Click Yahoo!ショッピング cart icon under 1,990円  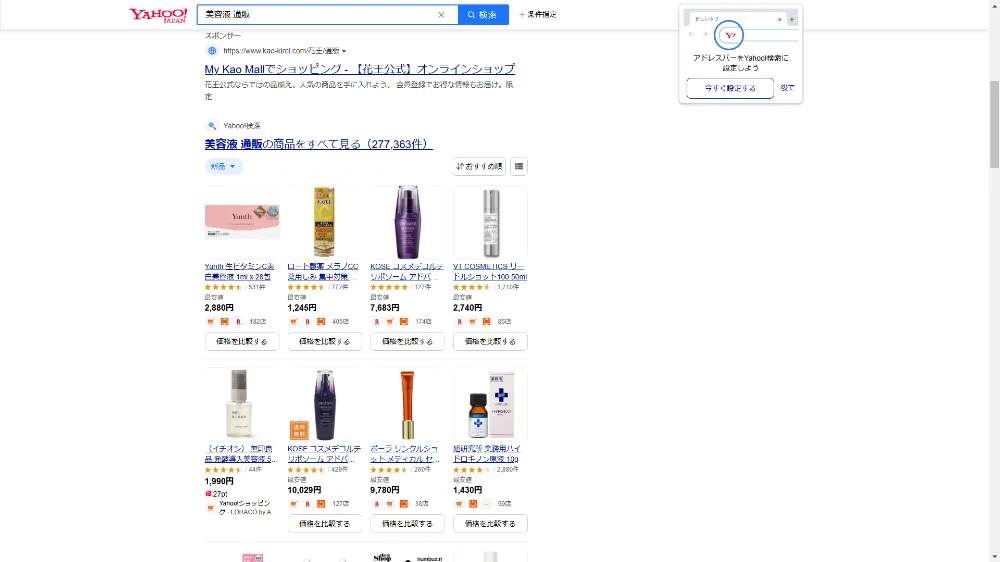click(x=210, y=508)
